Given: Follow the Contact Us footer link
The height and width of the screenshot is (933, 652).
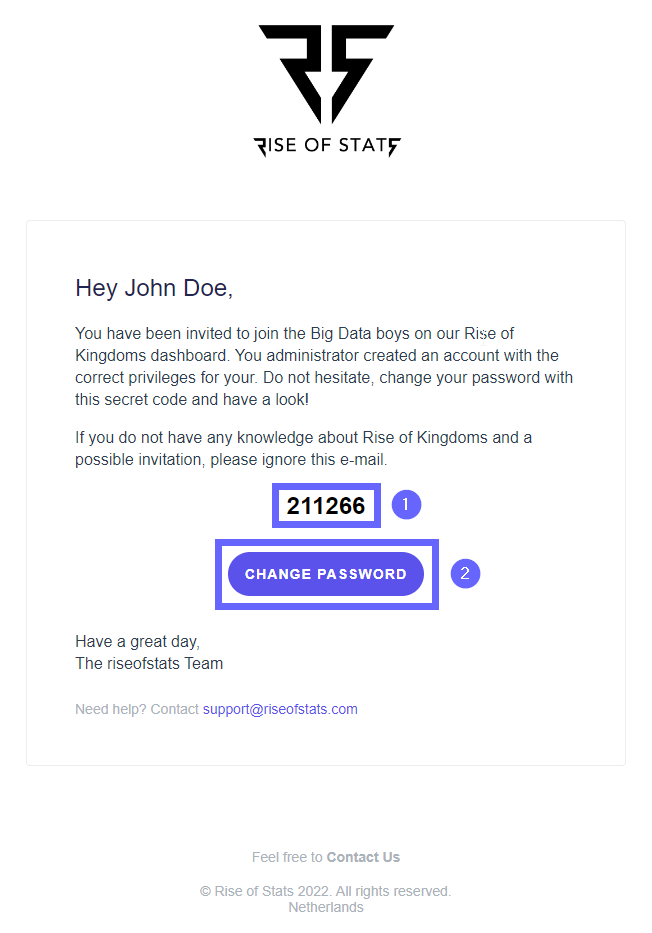Looking at the screenshot, I should point(363,857).
